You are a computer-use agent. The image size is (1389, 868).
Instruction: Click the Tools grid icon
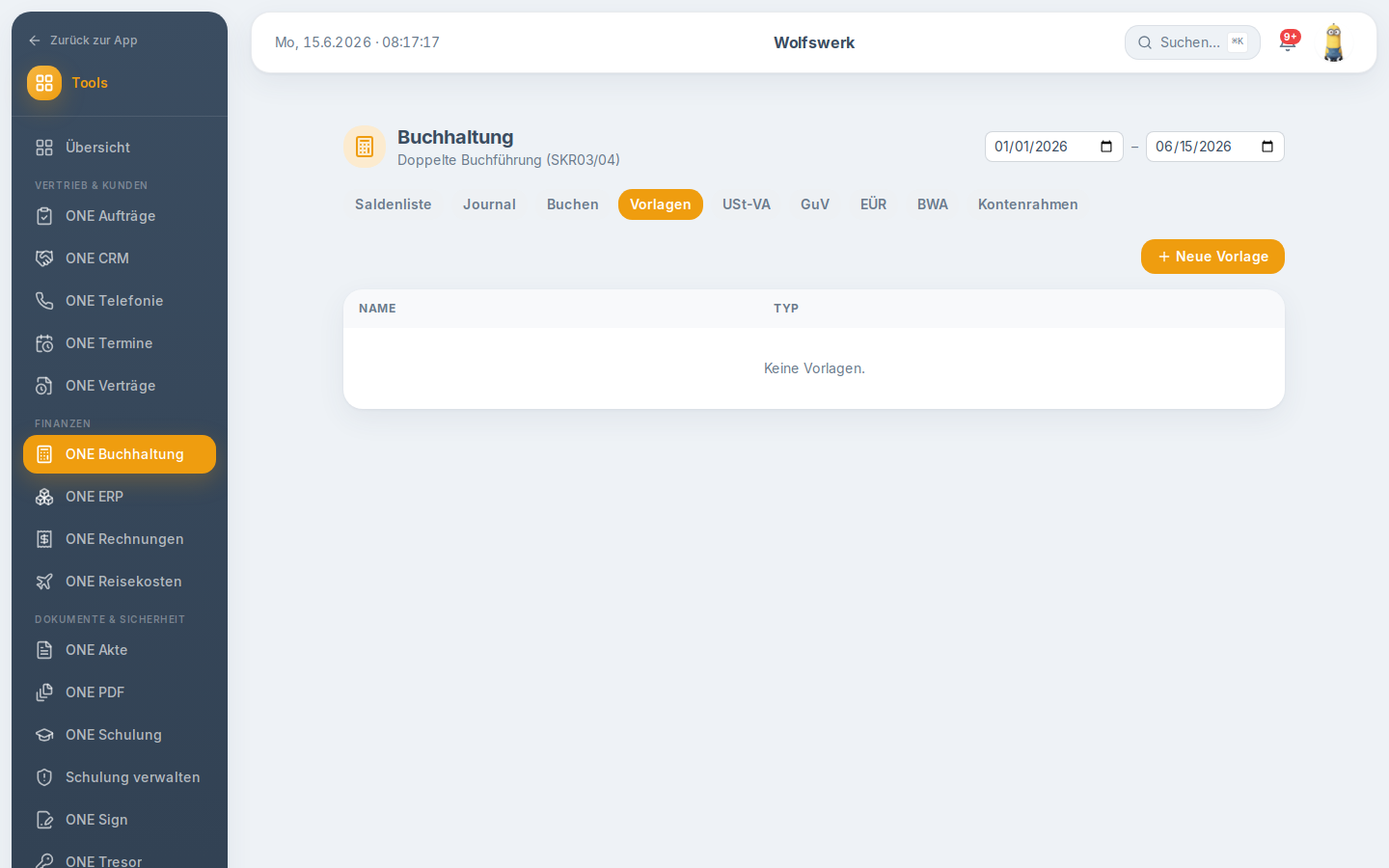click(44, 83)
